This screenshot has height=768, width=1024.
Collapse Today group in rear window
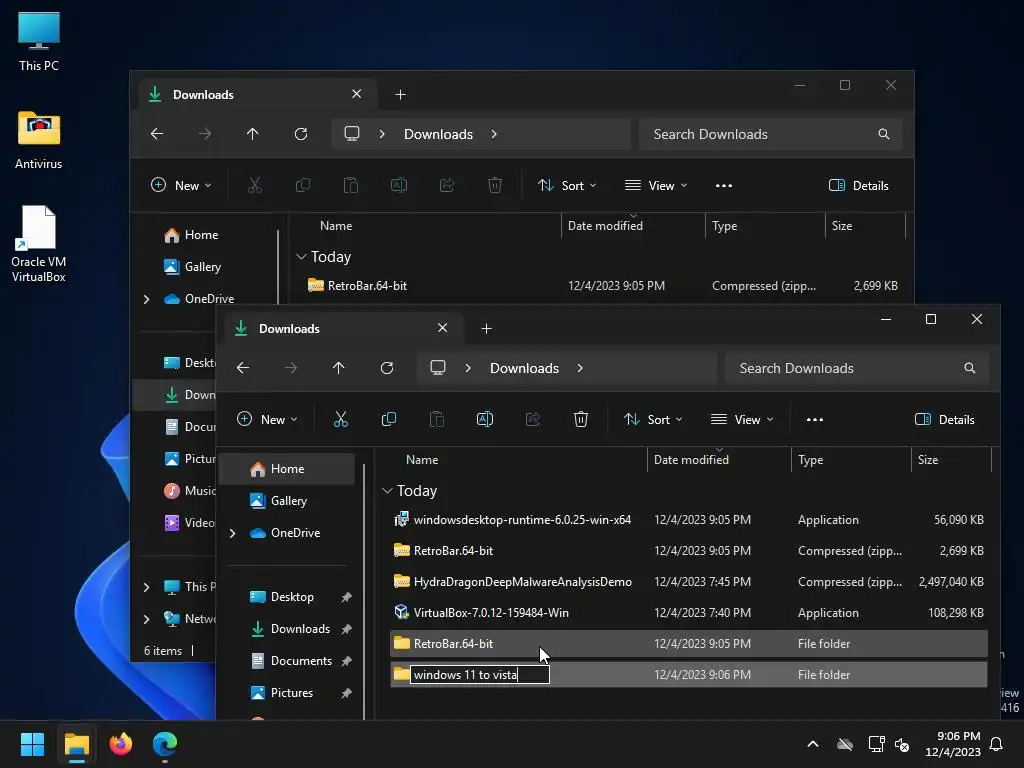tap(301, 257)
